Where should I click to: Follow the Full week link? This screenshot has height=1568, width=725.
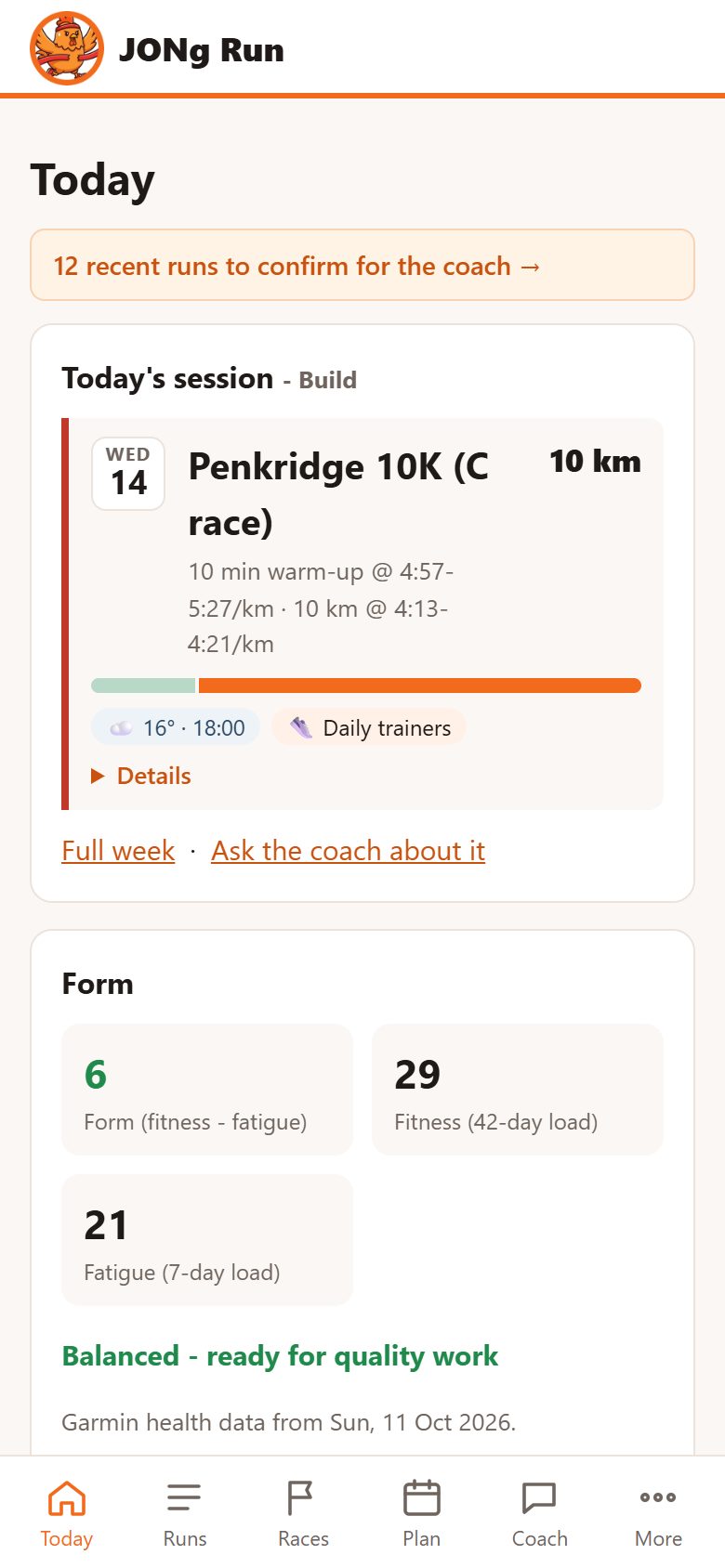tap(118, 850)
